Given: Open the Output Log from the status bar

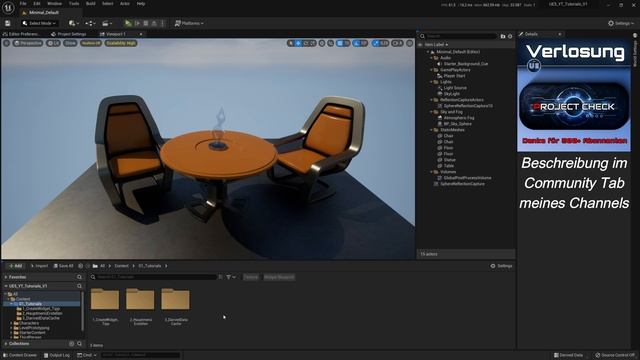Looking at the screenshot, I should coord(57,355).
